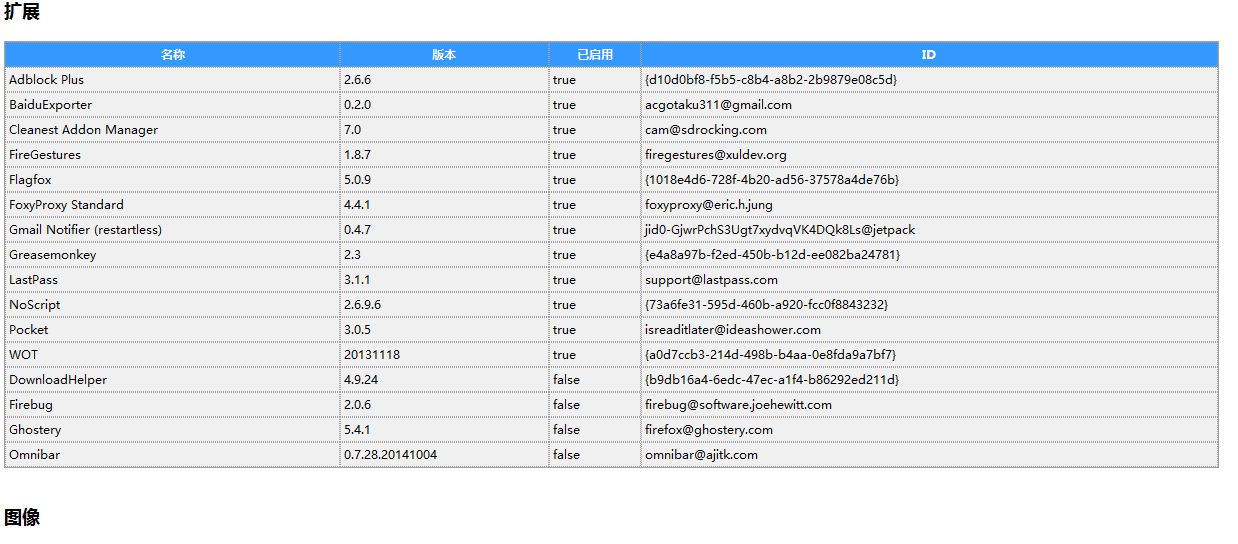The width and height of the screenshot is (1238, 544).
Task: Select firegestures@xuldev.org ID cell
Action: [929, 155]
